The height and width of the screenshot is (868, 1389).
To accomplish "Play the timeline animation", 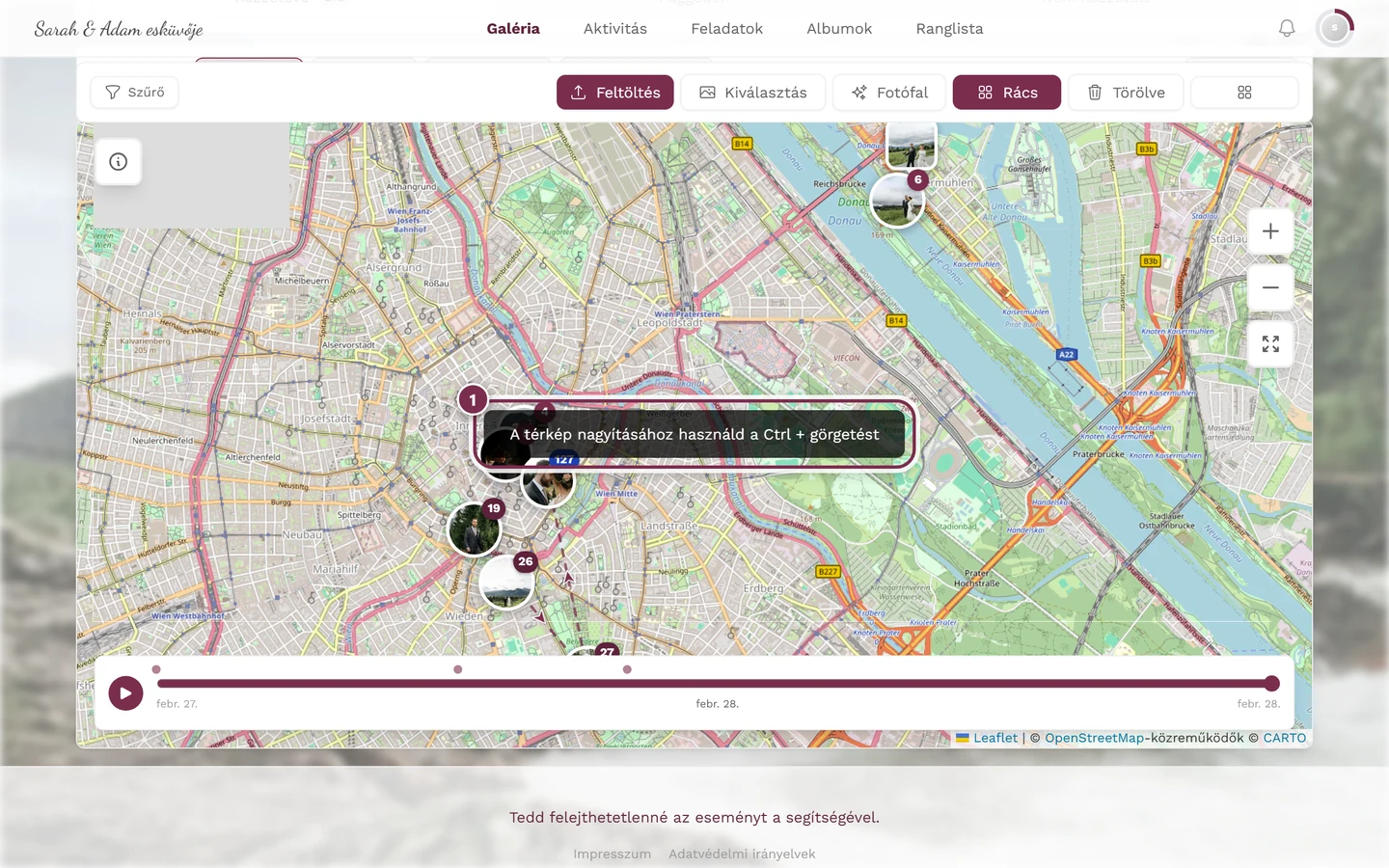I will 125,692.
